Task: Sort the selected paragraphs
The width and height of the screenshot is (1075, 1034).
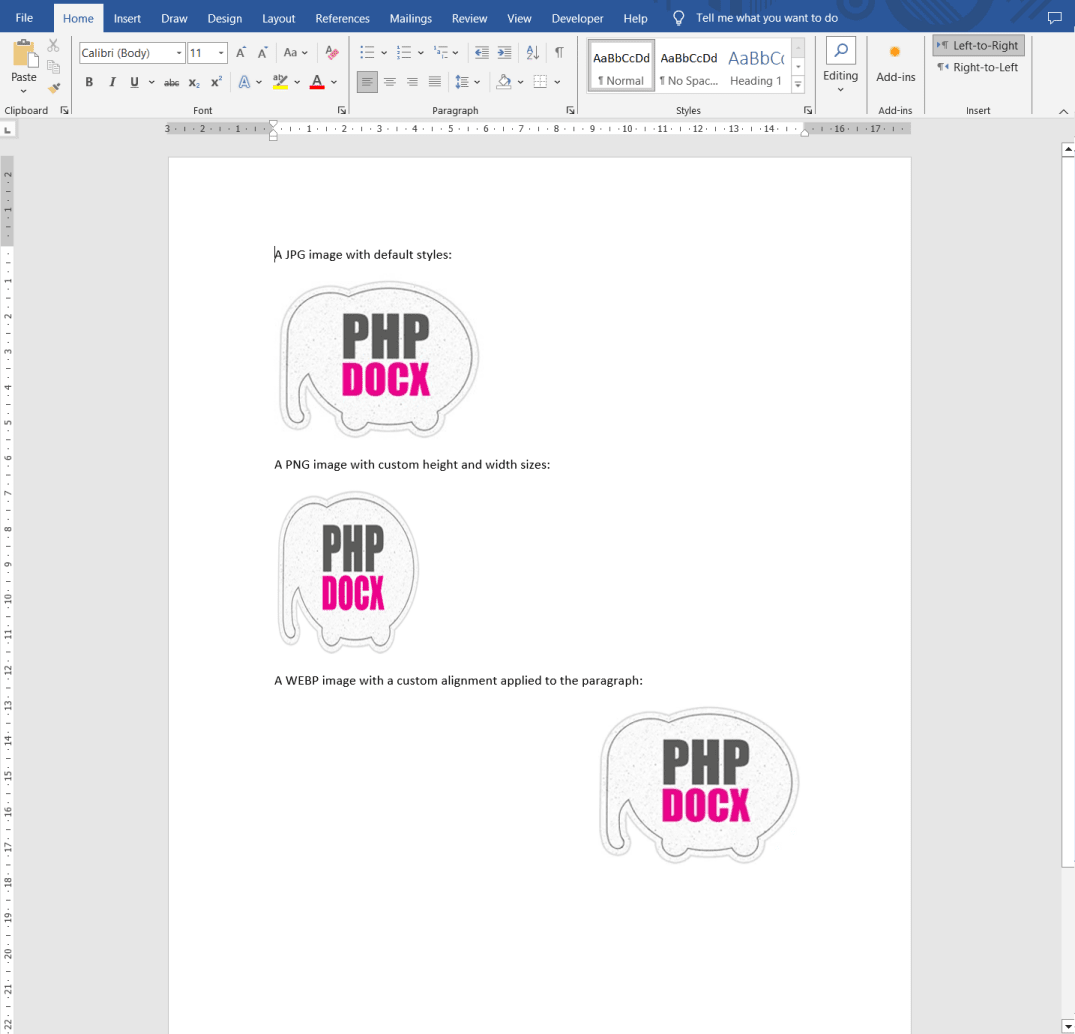Action: point(533,53)
